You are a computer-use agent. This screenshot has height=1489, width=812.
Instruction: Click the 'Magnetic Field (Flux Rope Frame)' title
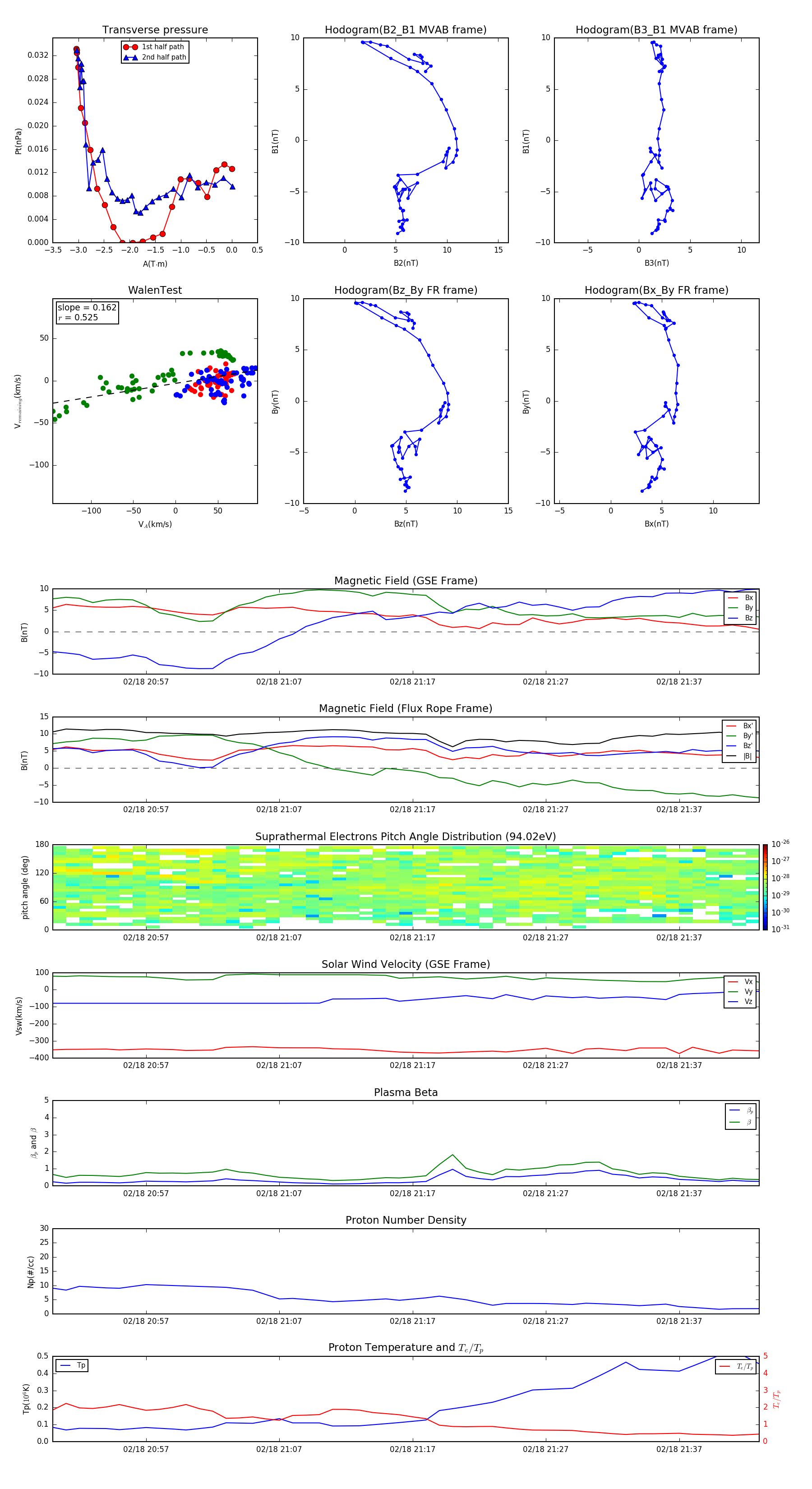pos(406,709)
